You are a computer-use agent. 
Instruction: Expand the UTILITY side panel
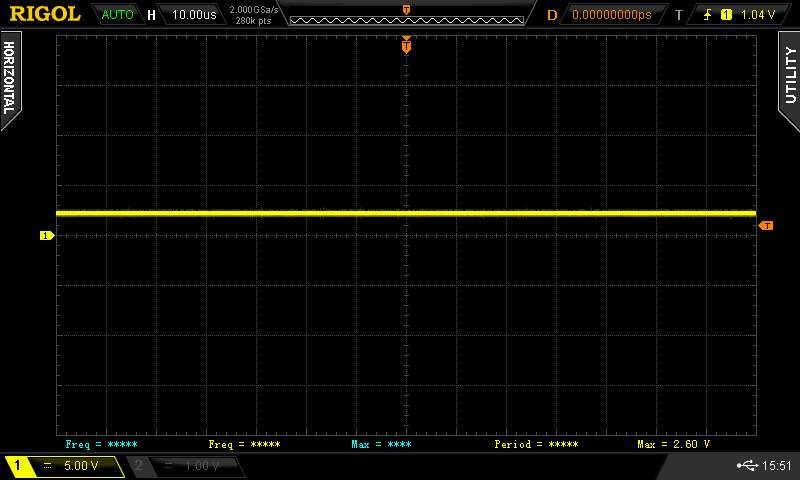tap(789, 74)
